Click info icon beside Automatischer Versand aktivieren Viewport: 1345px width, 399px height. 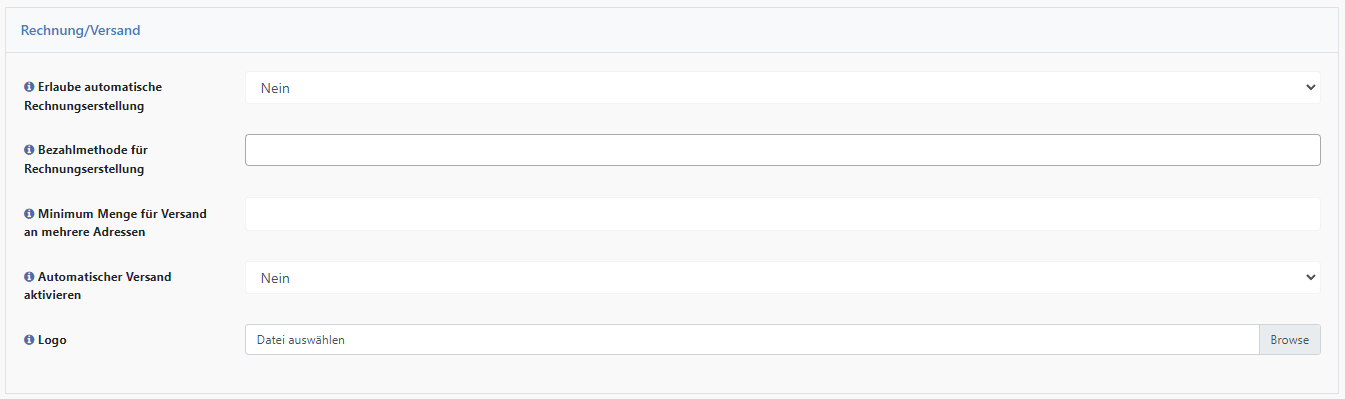[x=28, y=277]
